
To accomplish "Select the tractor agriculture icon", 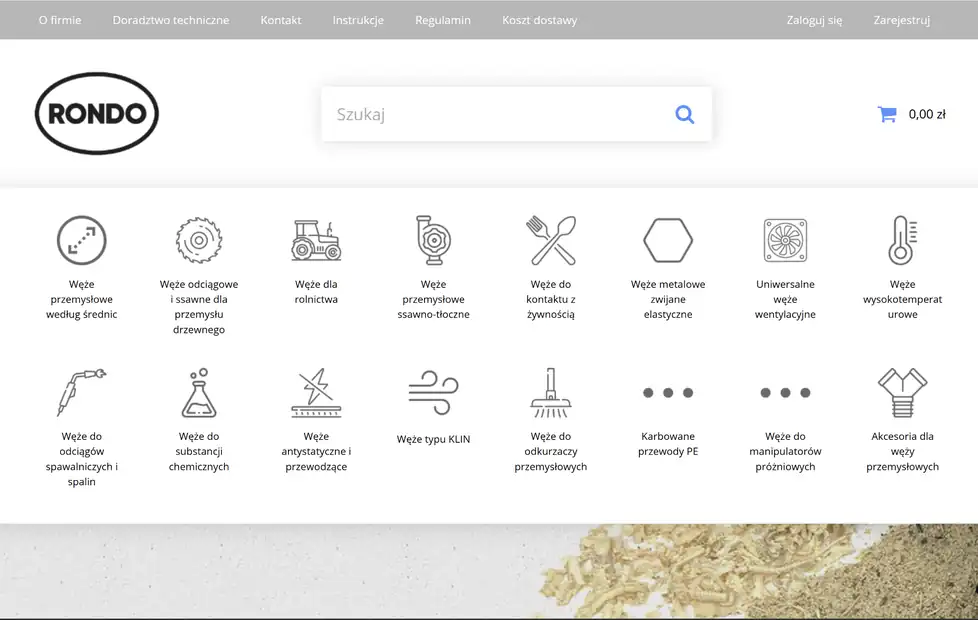I will [316, 240].
